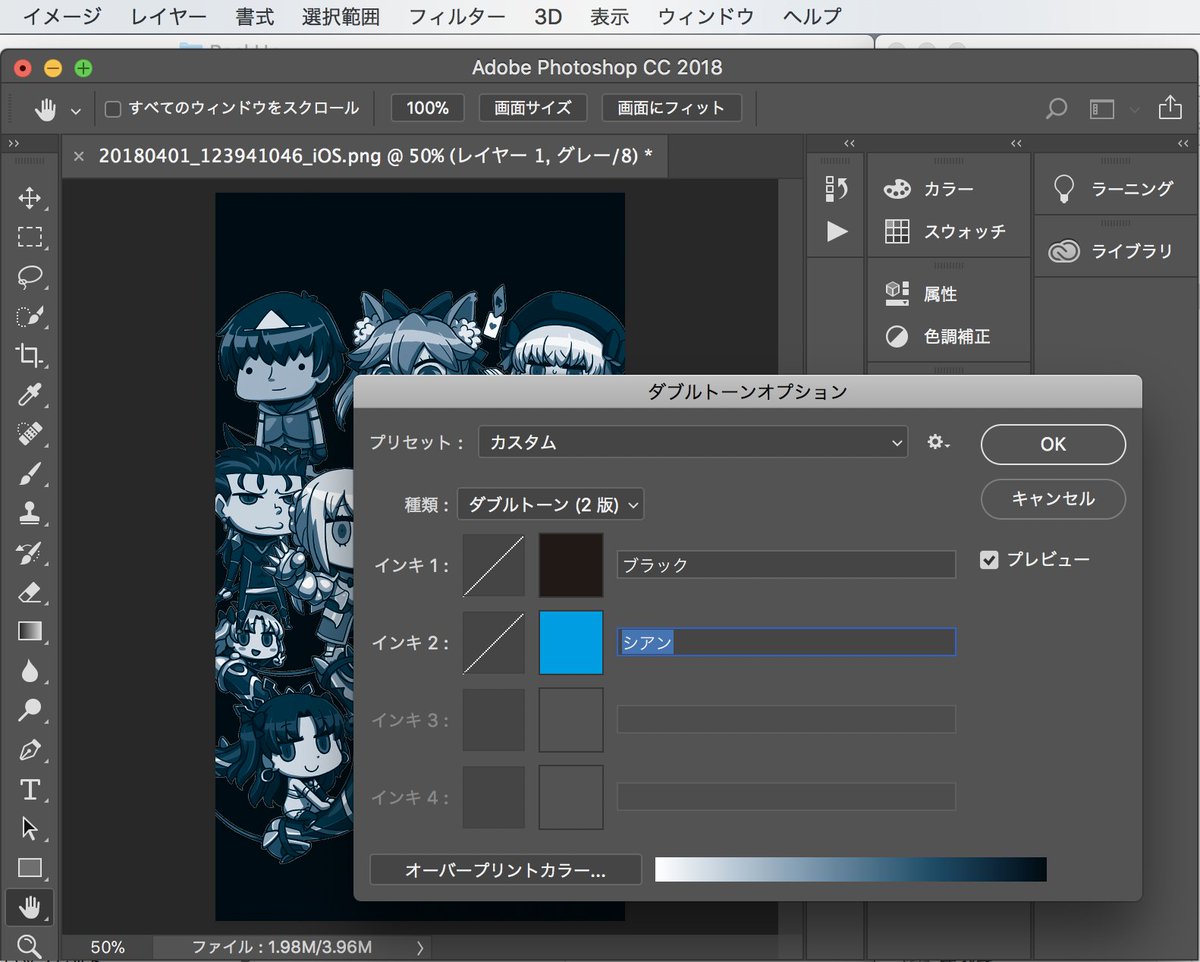
Task: Select the Pen tool
Action: (x=29, y=749)
